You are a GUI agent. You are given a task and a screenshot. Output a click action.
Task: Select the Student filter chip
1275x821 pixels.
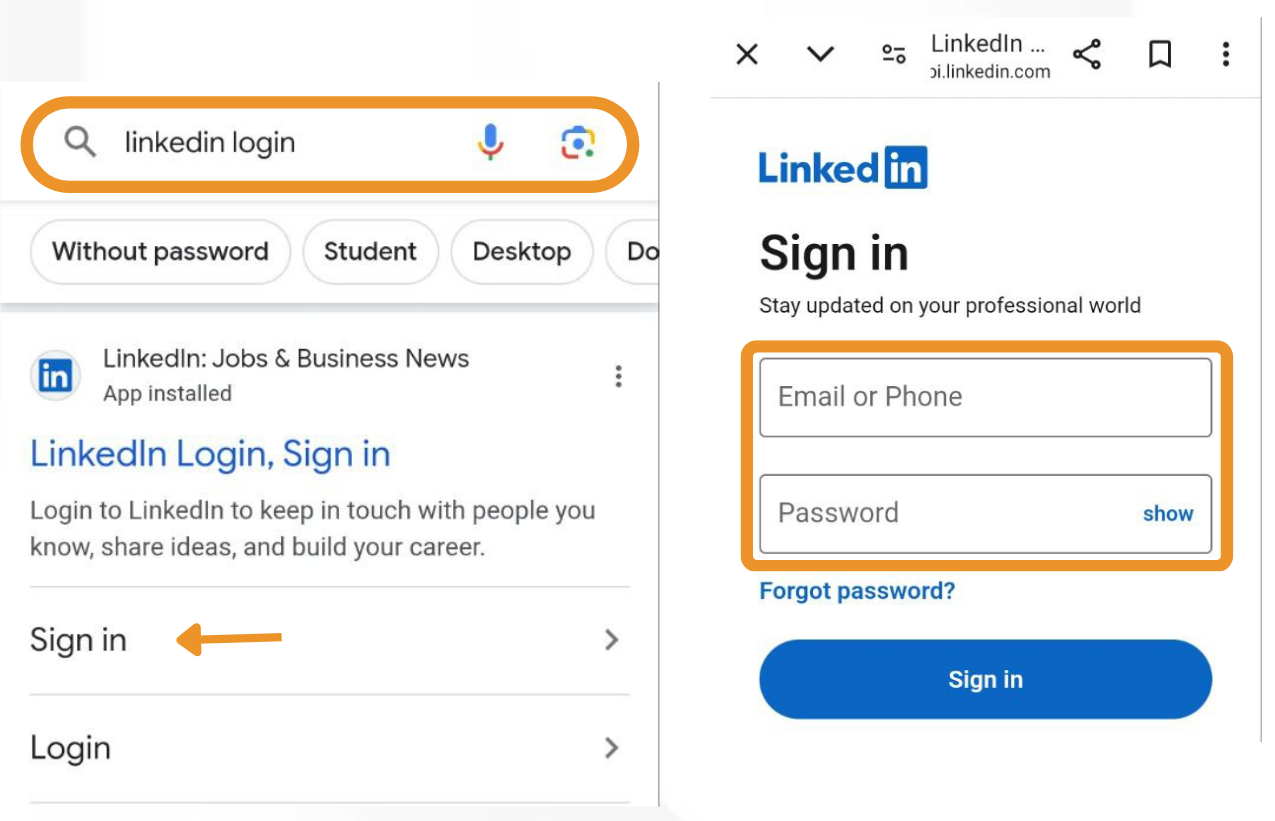(370, 252)
